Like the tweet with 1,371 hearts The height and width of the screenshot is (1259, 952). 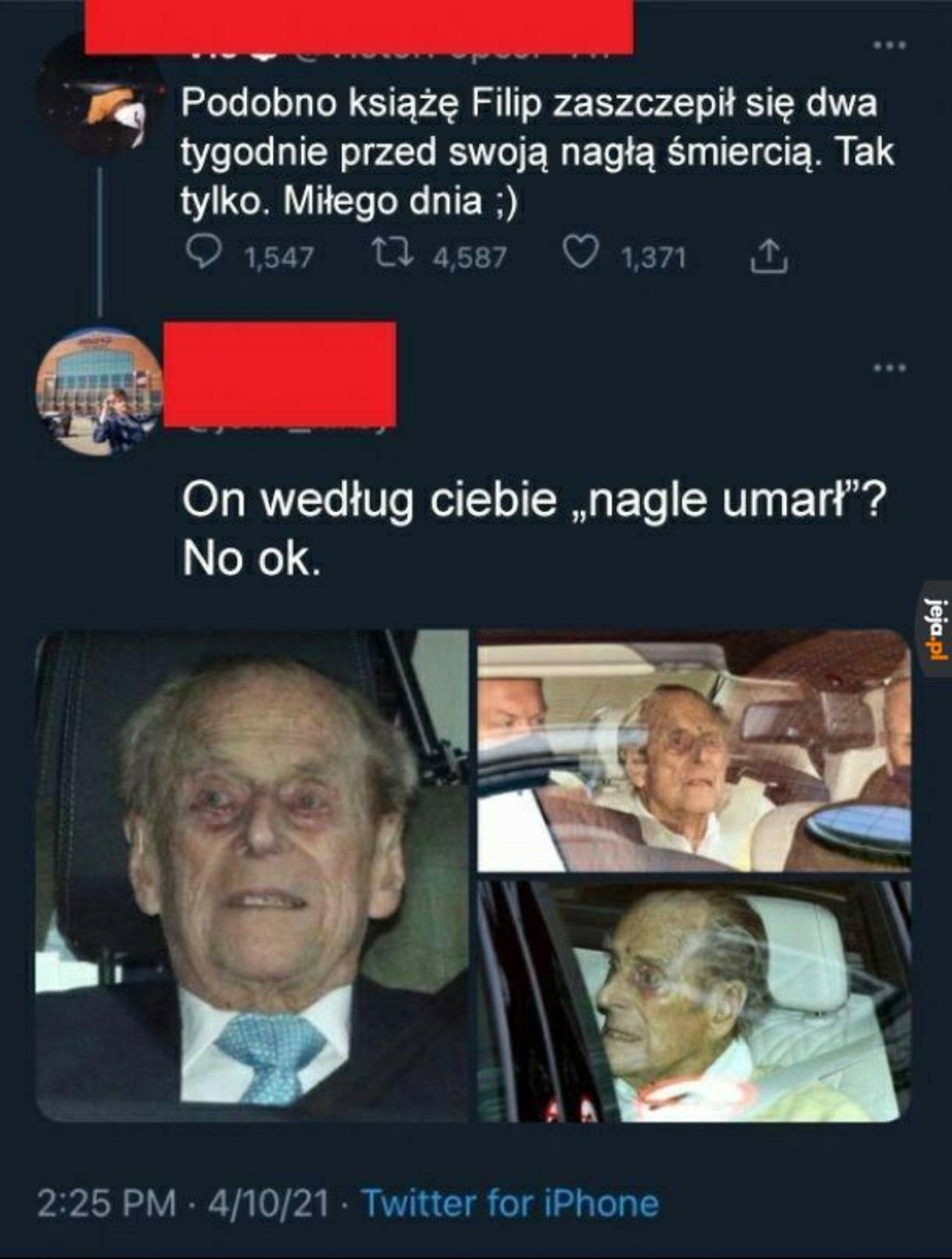tap(580, 254)
